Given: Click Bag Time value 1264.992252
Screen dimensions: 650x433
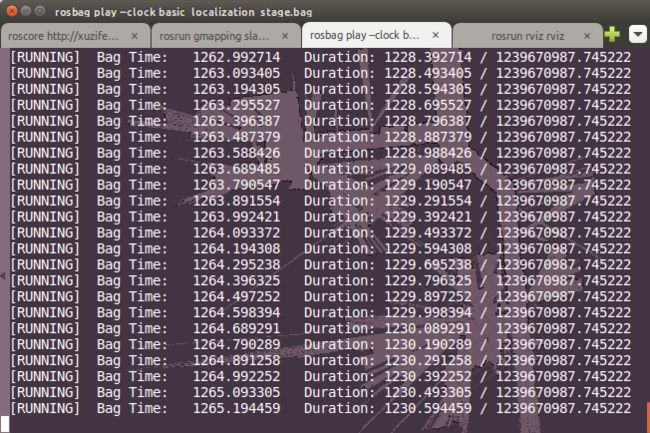Looking at the screenshot, I should coord(236,377).
